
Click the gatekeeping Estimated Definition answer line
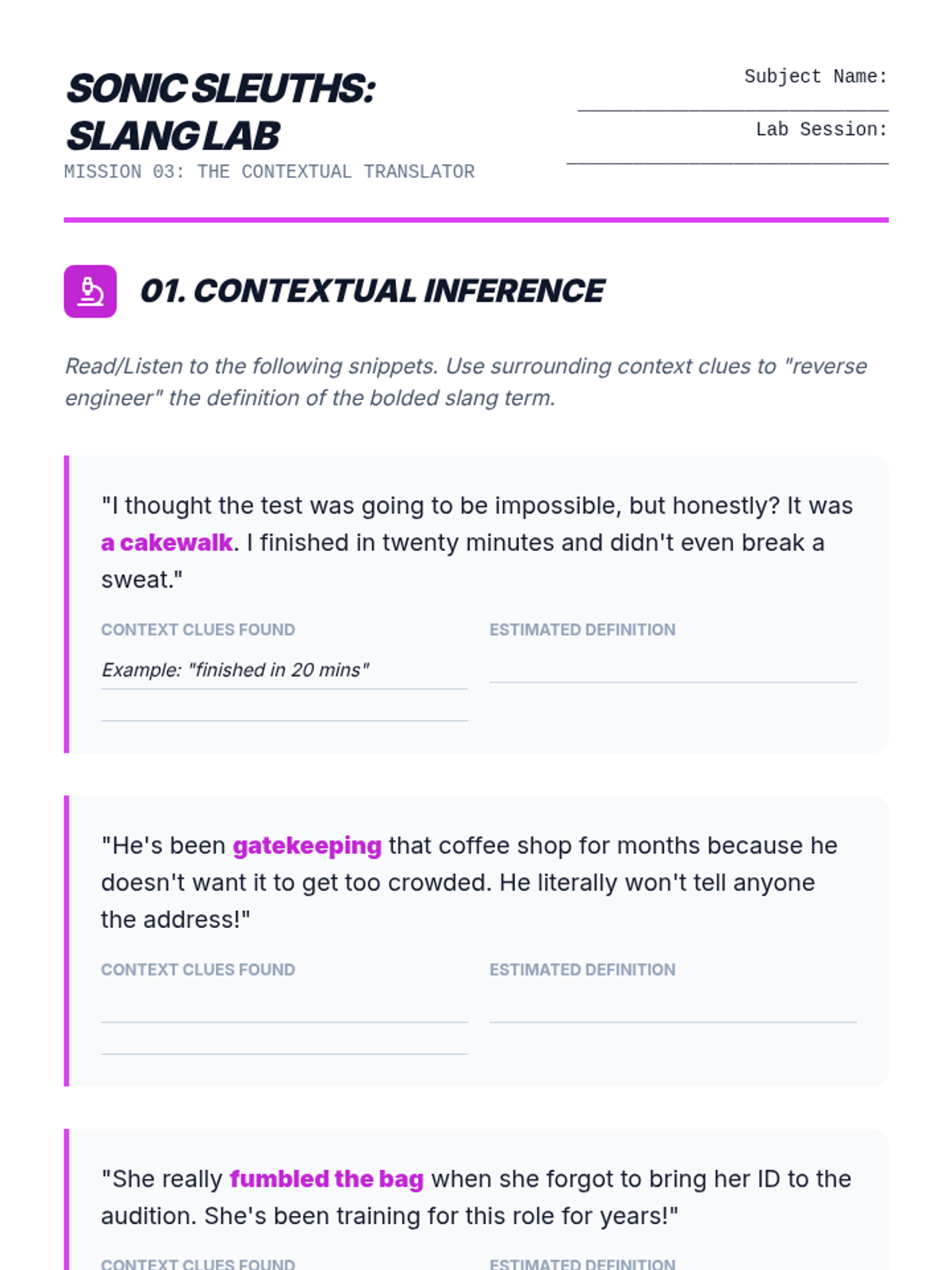[x=673, y=1010]
